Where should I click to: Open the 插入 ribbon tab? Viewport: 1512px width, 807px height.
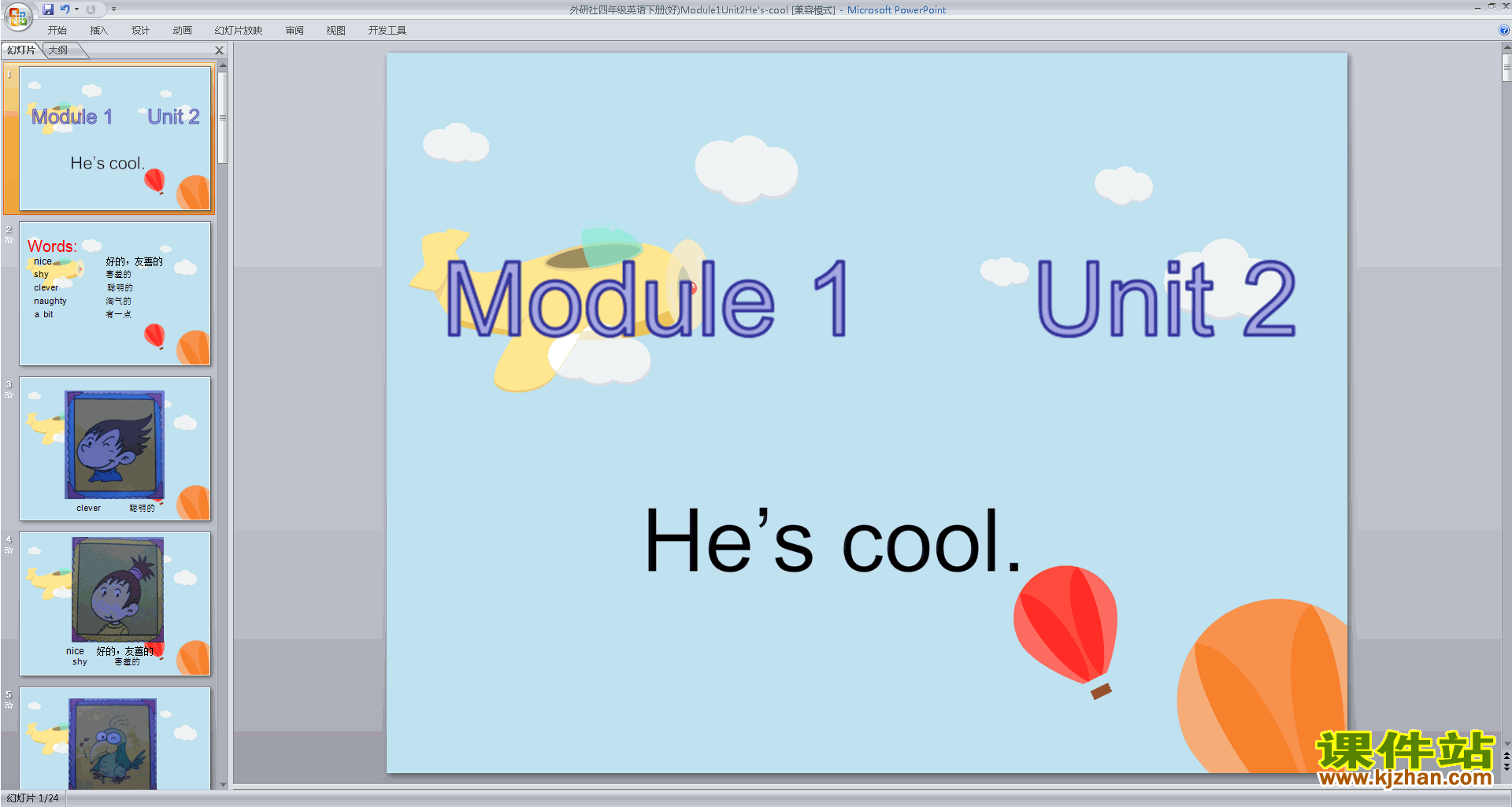tap(98, 31)
